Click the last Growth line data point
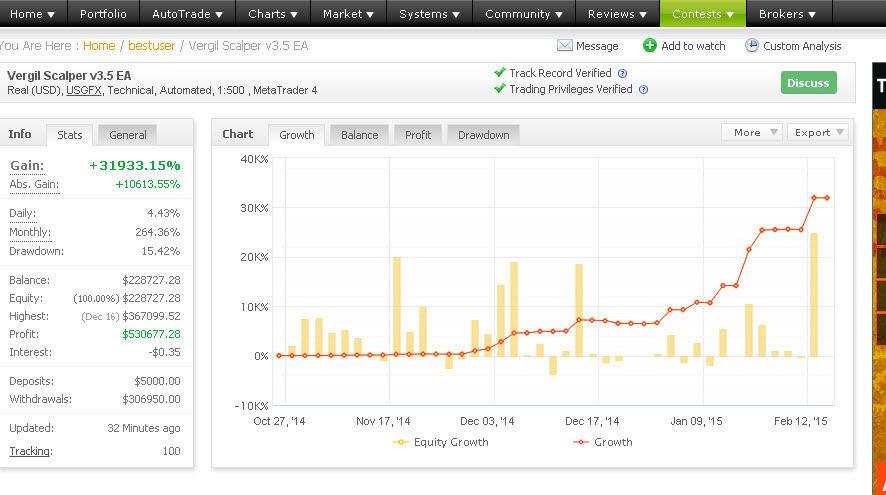The width and height of the screenshot is (886, 495). coord(827,198)
